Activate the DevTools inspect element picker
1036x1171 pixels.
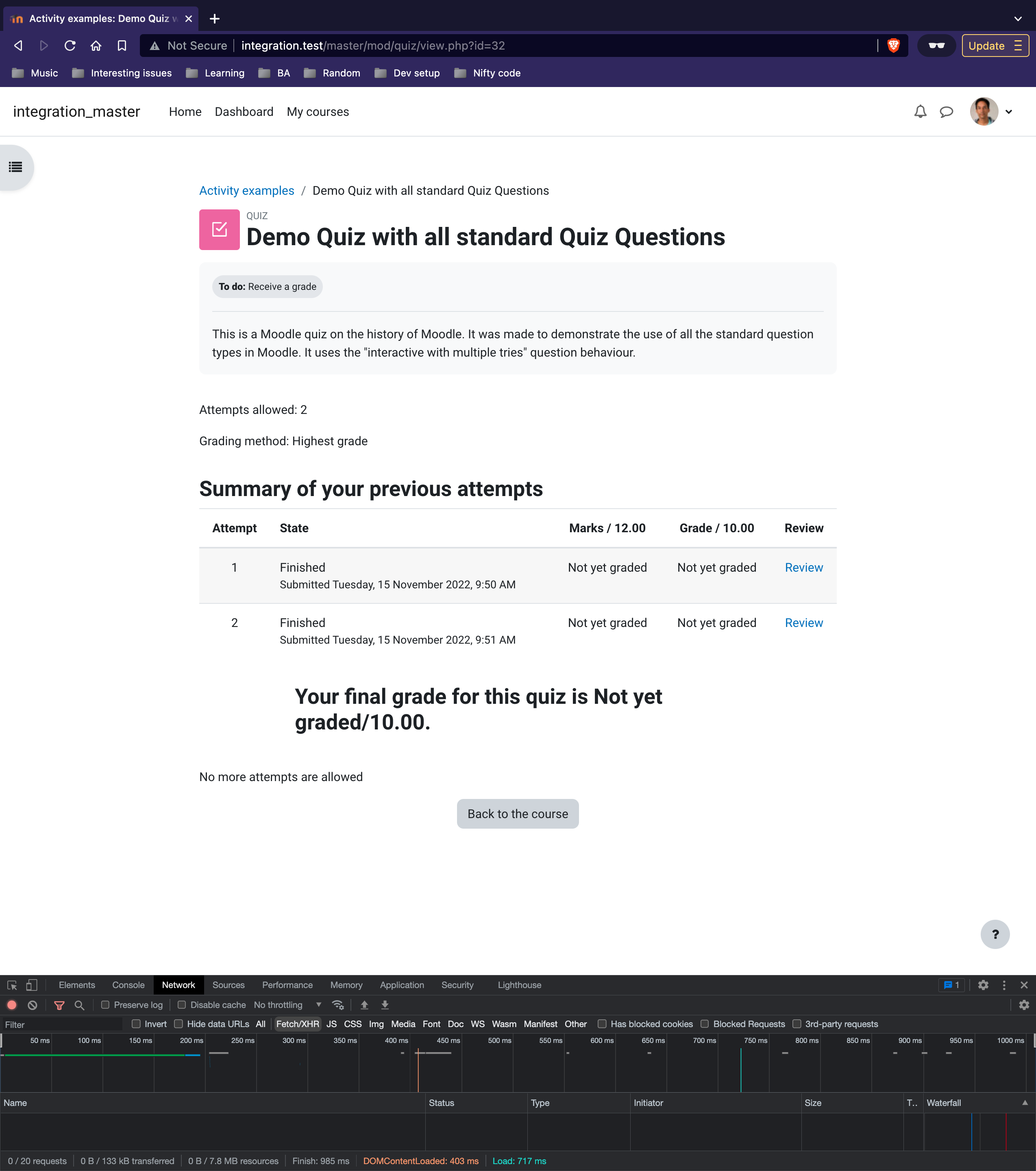tap(12, 985)
